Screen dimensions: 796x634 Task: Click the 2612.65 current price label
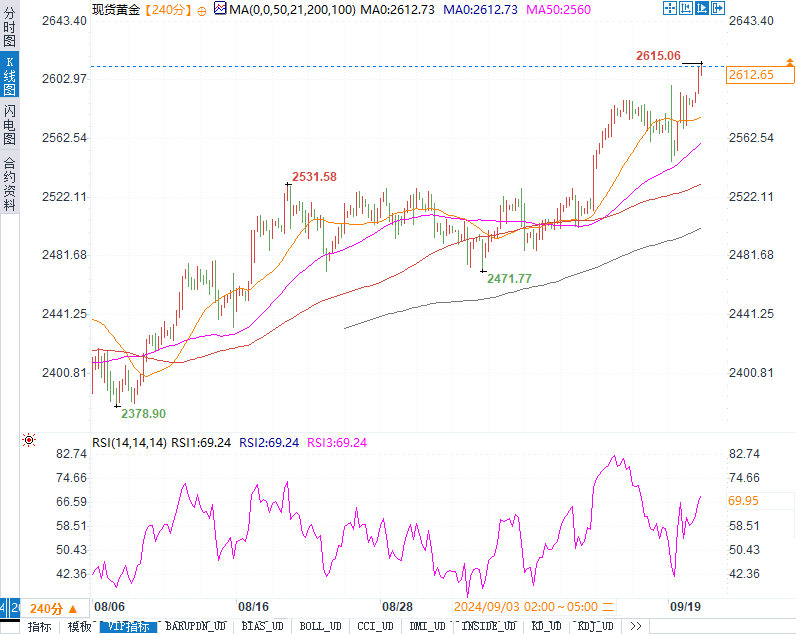[759, 75]
